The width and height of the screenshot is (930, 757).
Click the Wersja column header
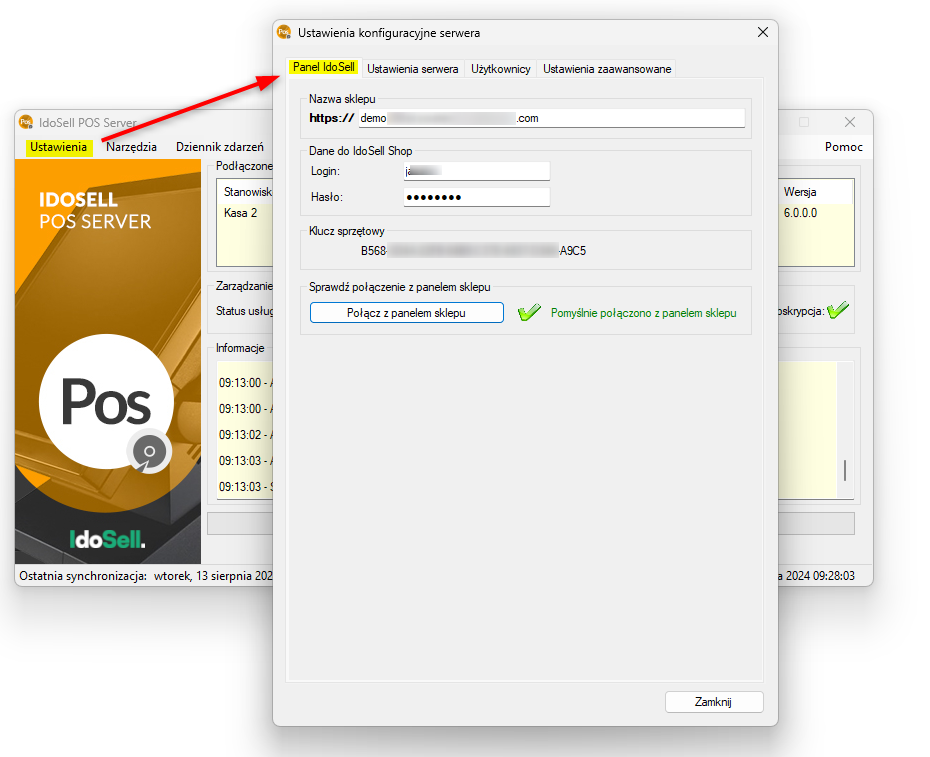(x=800, y=192)
